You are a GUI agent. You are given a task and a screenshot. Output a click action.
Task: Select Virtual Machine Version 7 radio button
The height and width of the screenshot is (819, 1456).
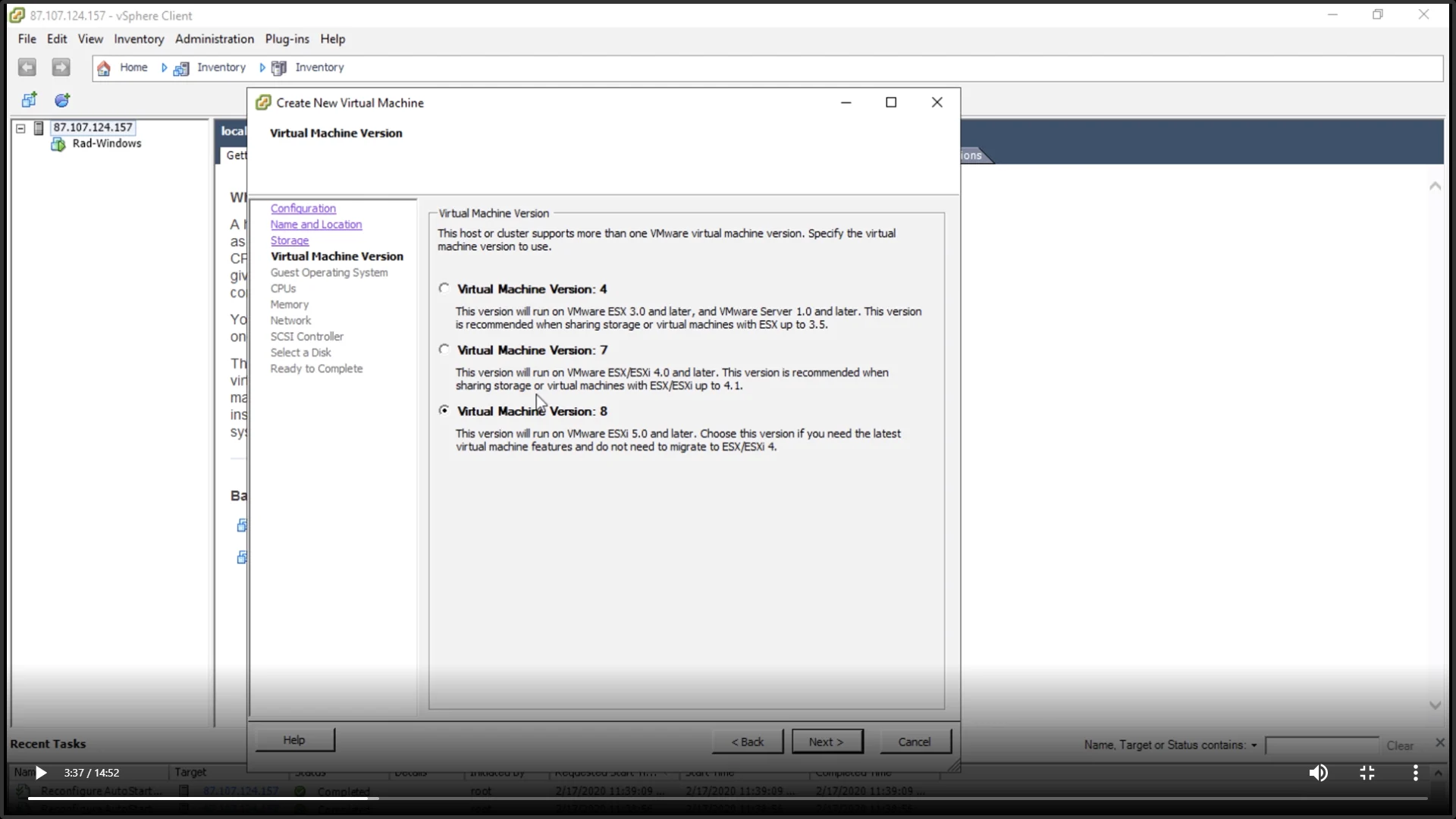coord(444,350)
